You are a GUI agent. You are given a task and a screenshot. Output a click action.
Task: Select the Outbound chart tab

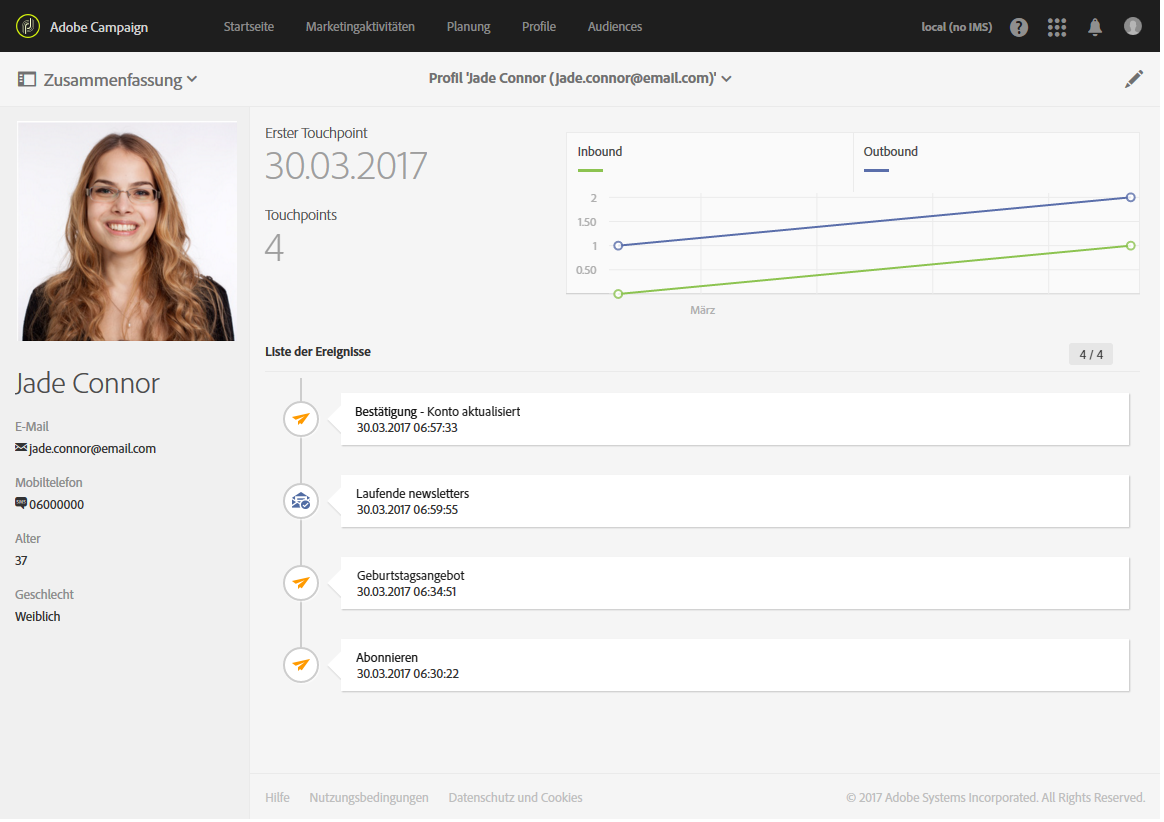point(996,161)
